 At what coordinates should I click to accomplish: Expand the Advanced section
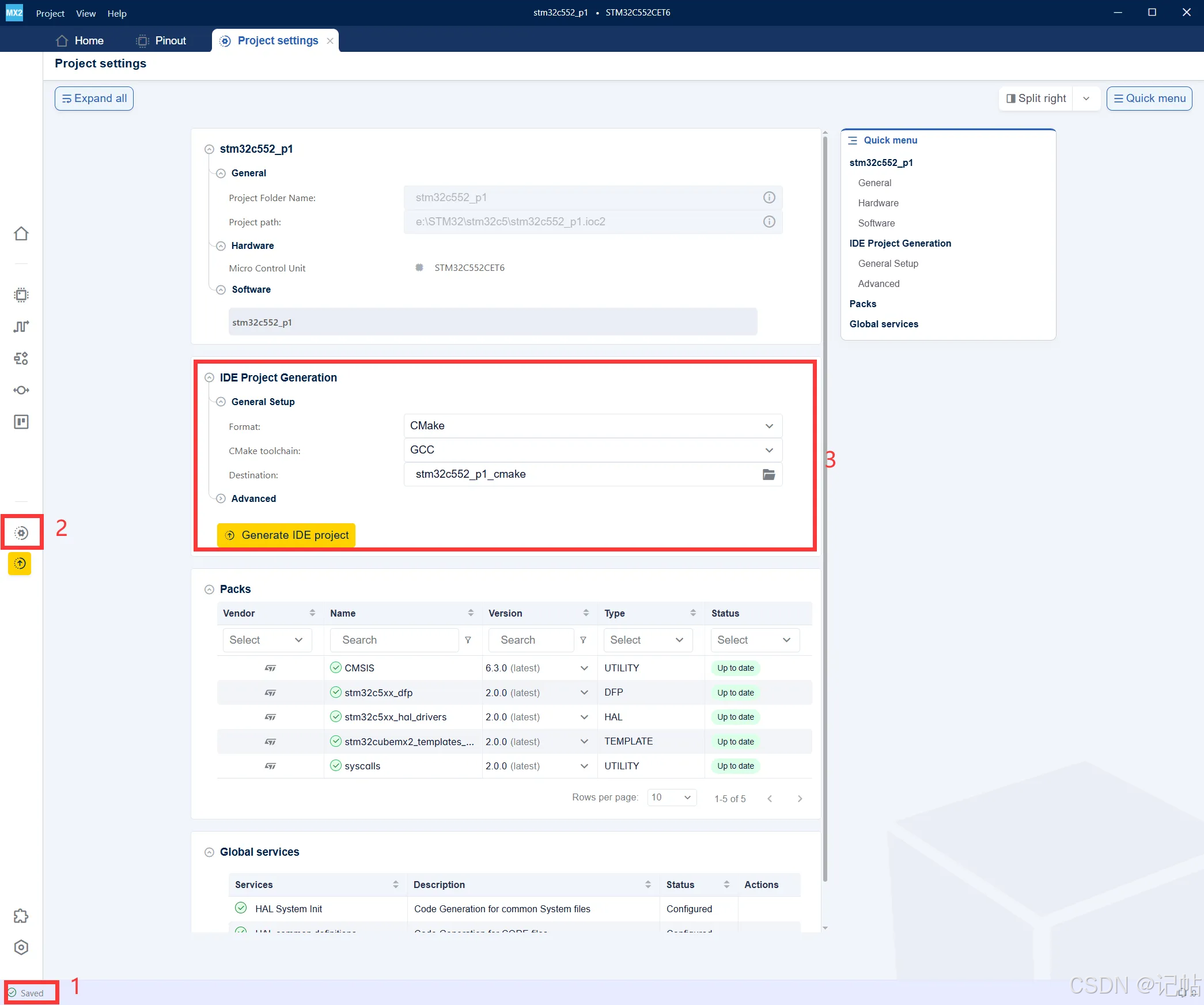point(221,498)
